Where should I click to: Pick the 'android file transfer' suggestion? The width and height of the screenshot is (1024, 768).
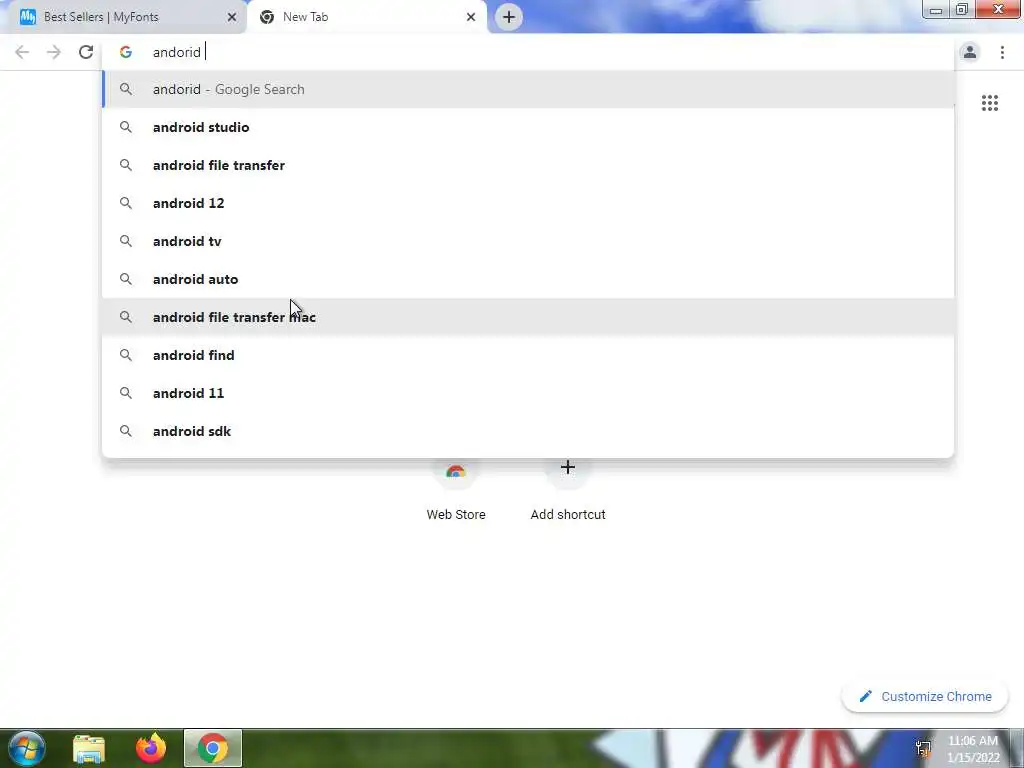(x=528, y=165)
